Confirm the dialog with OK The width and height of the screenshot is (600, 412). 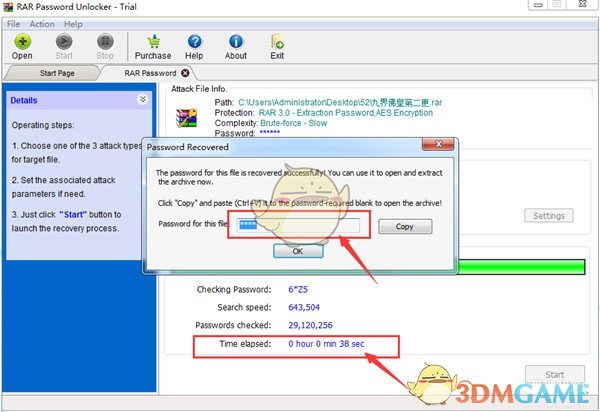click(x=298, y=251)
